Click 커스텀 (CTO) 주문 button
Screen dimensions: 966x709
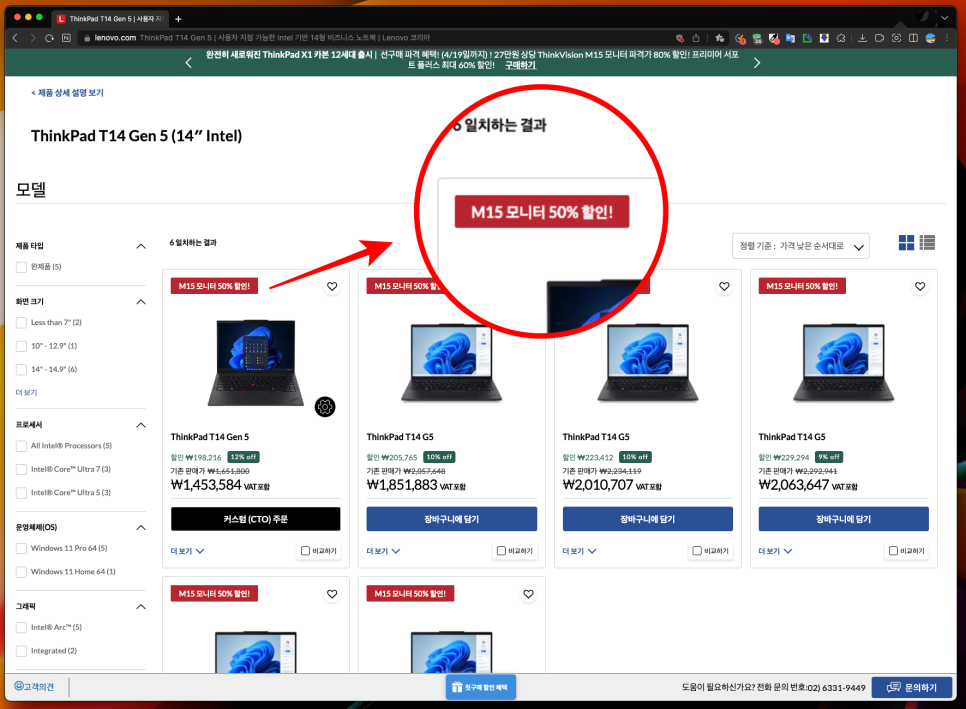pos(256,519)
